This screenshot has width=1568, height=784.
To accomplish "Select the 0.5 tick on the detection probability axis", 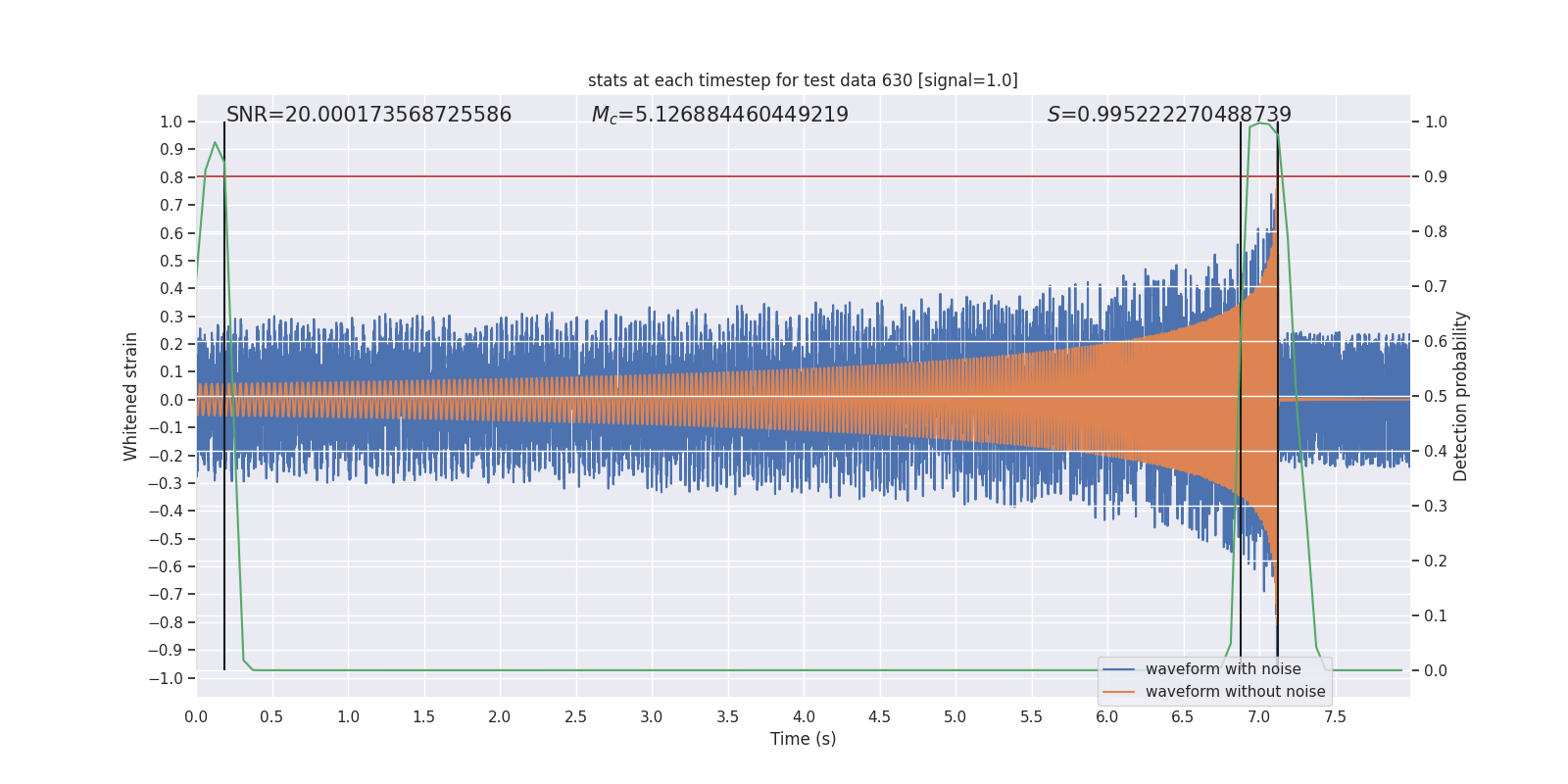I will pos(1436,397).
